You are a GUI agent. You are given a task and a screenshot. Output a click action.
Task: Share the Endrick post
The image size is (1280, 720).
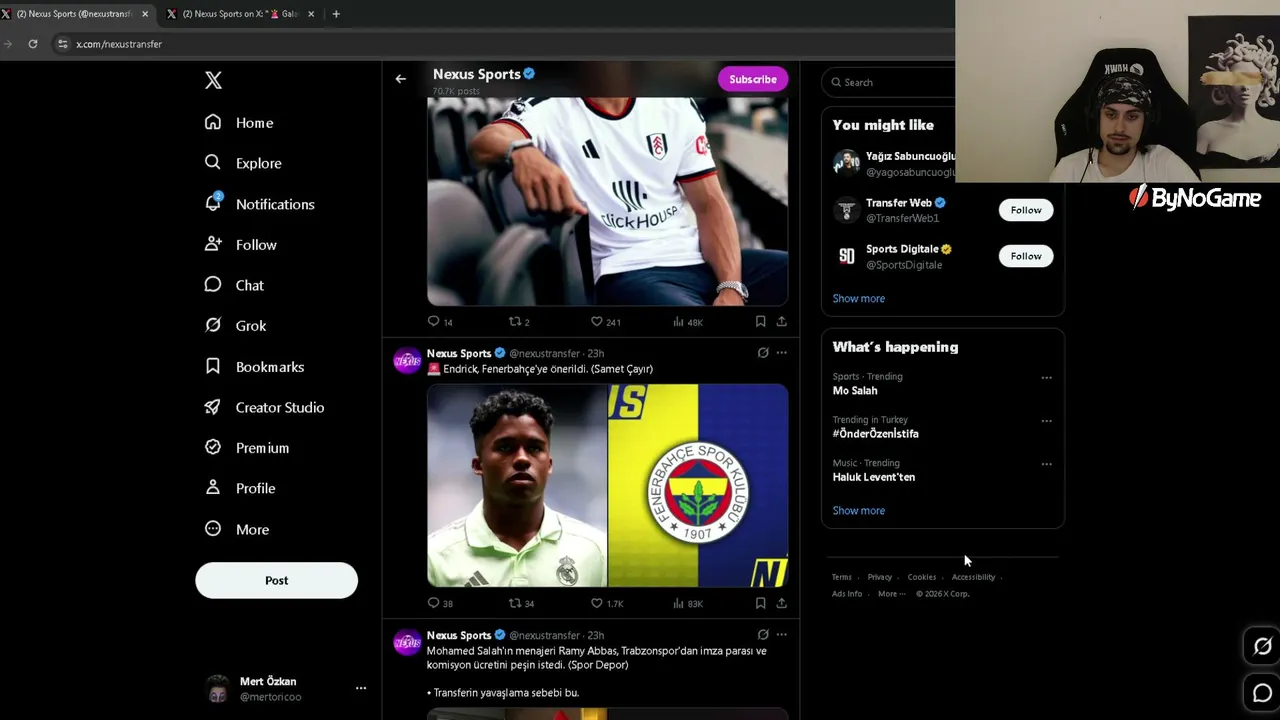781,603
